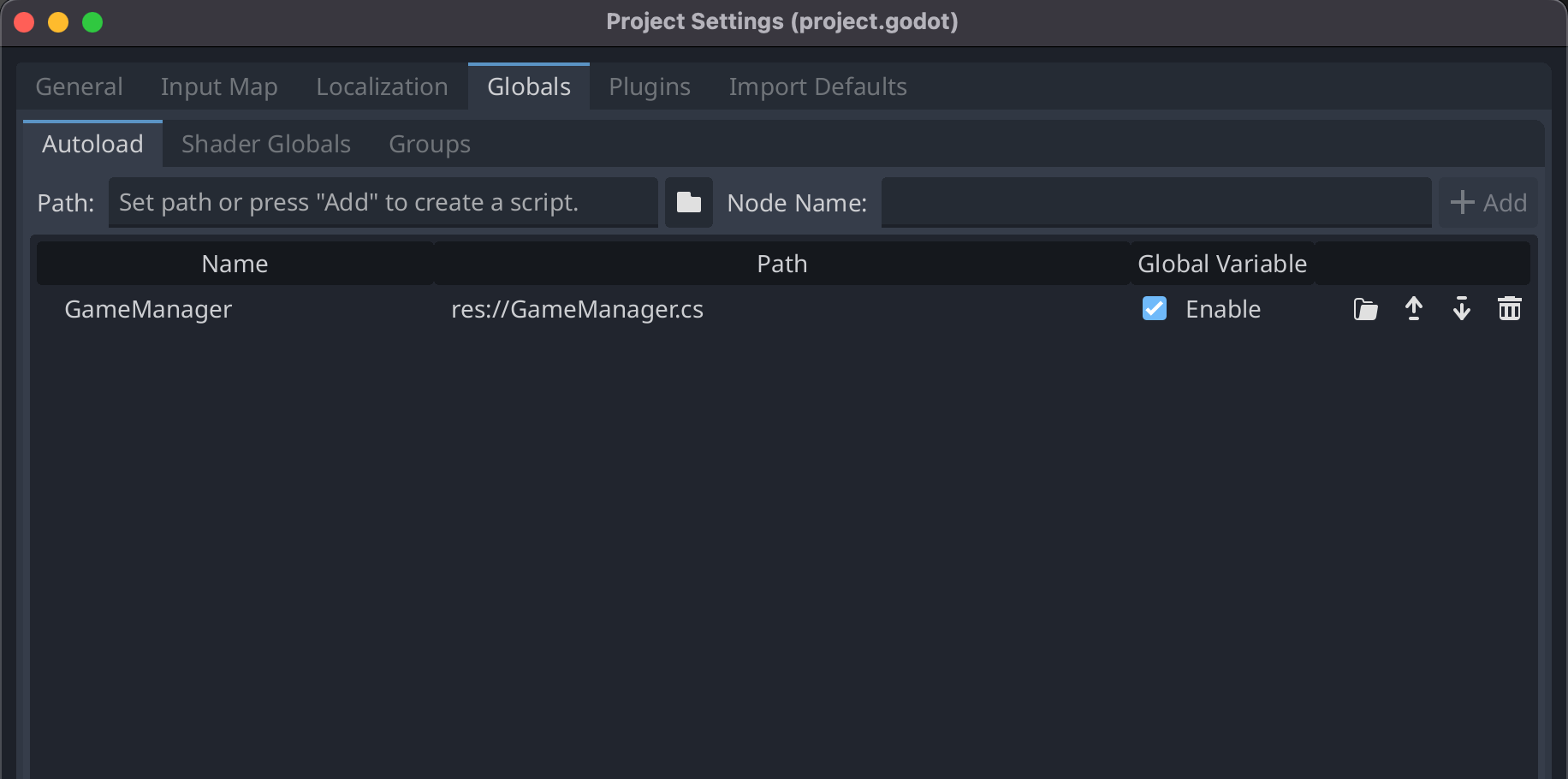The width and height of the screenshot is (1568, 779).
Task: Switch to the Shader Globals subtab
Action: coord(265,143)
